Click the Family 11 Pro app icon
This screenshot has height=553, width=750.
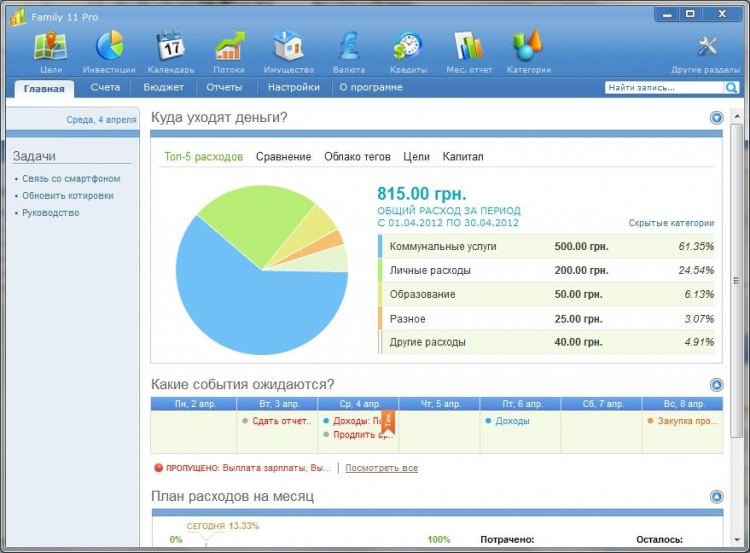coord(18,17)
